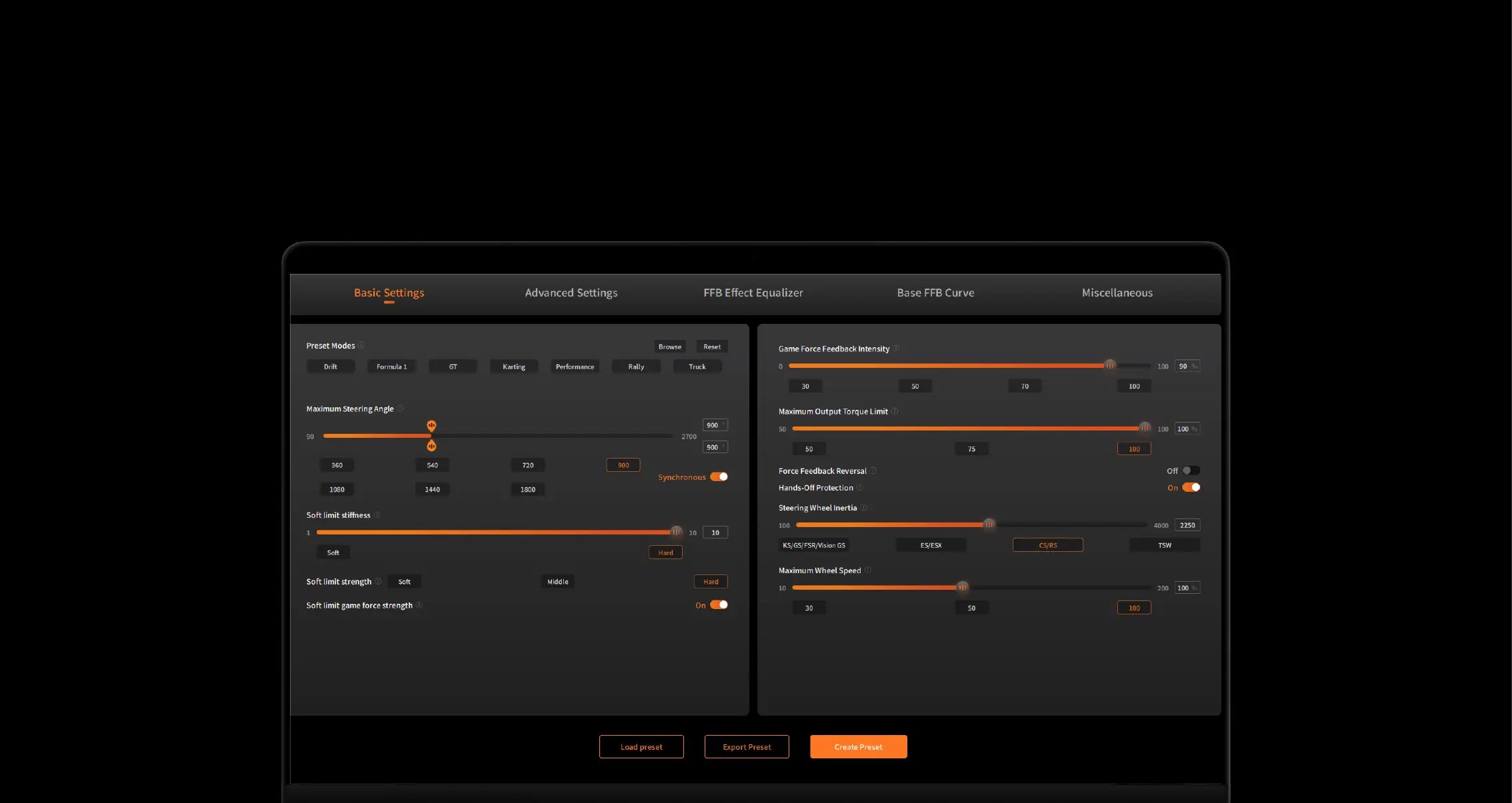Screen dimensions: 1512x803
Task: Toggle the Synchronous steering angle switch
Action: coord(719,476)
